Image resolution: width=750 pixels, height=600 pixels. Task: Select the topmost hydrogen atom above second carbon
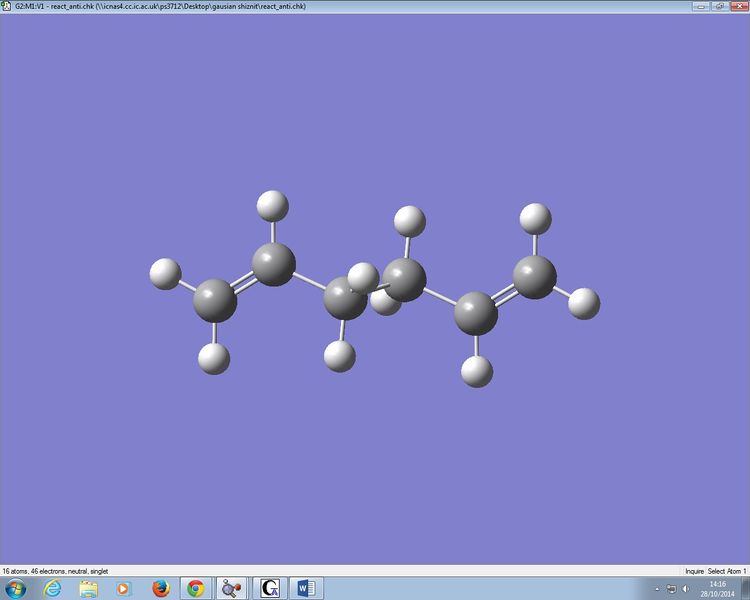[x=272, y=206]
